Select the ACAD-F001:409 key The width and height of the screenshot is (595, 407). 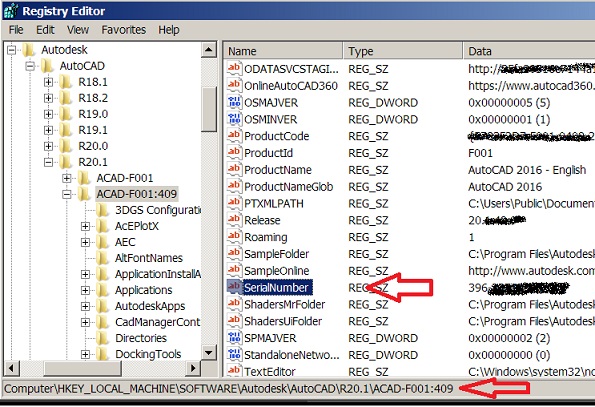[136, 194]
